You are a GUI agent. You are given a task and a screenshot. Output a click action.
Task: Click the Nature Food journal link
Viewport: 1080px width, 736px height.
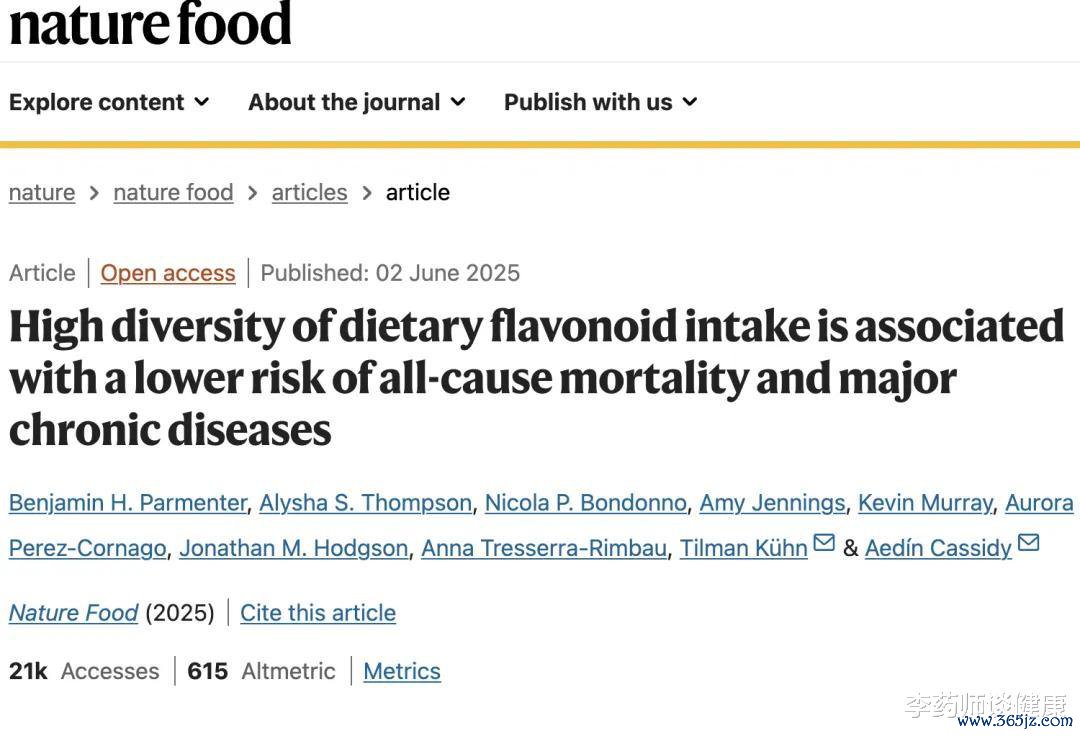(x=74, y=613)
